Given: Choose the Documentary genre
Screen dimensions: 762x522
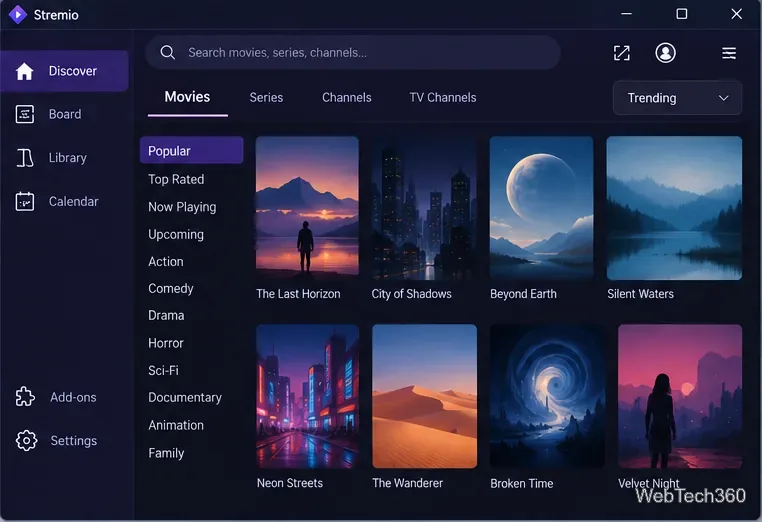Looking at the screenshot, I should click(x=185, y=398).
